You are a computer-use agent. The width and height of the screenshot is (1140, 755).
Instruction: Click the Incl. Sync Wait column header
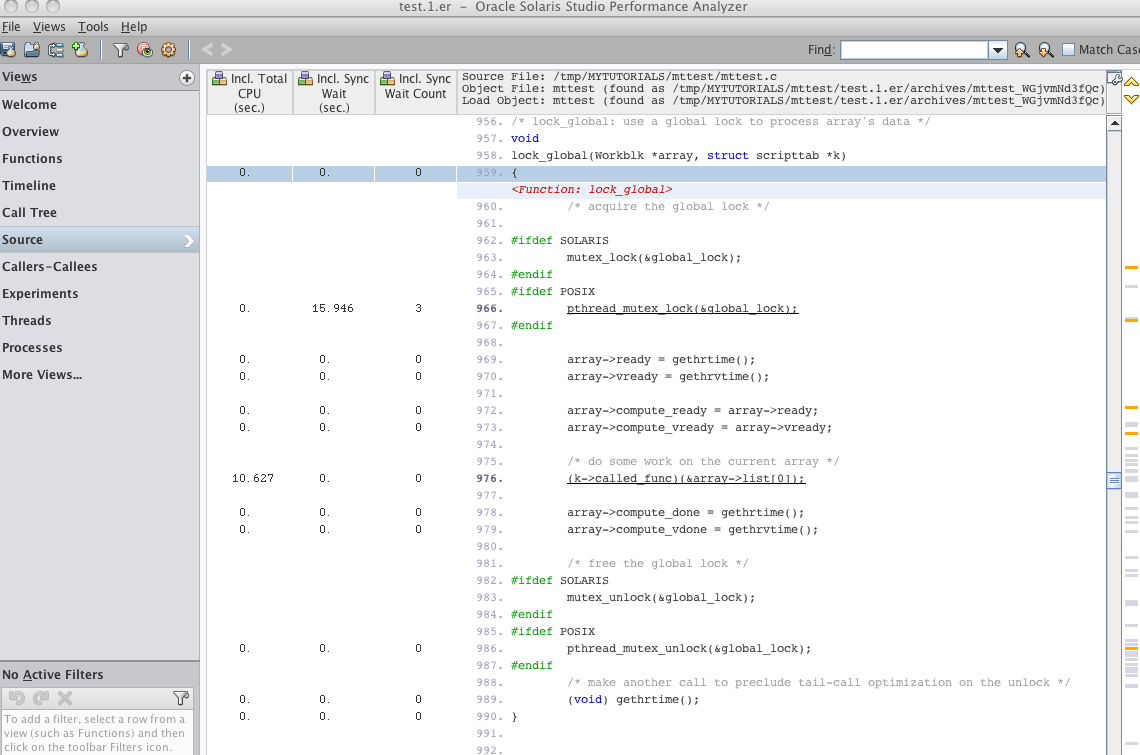(334, 92)
